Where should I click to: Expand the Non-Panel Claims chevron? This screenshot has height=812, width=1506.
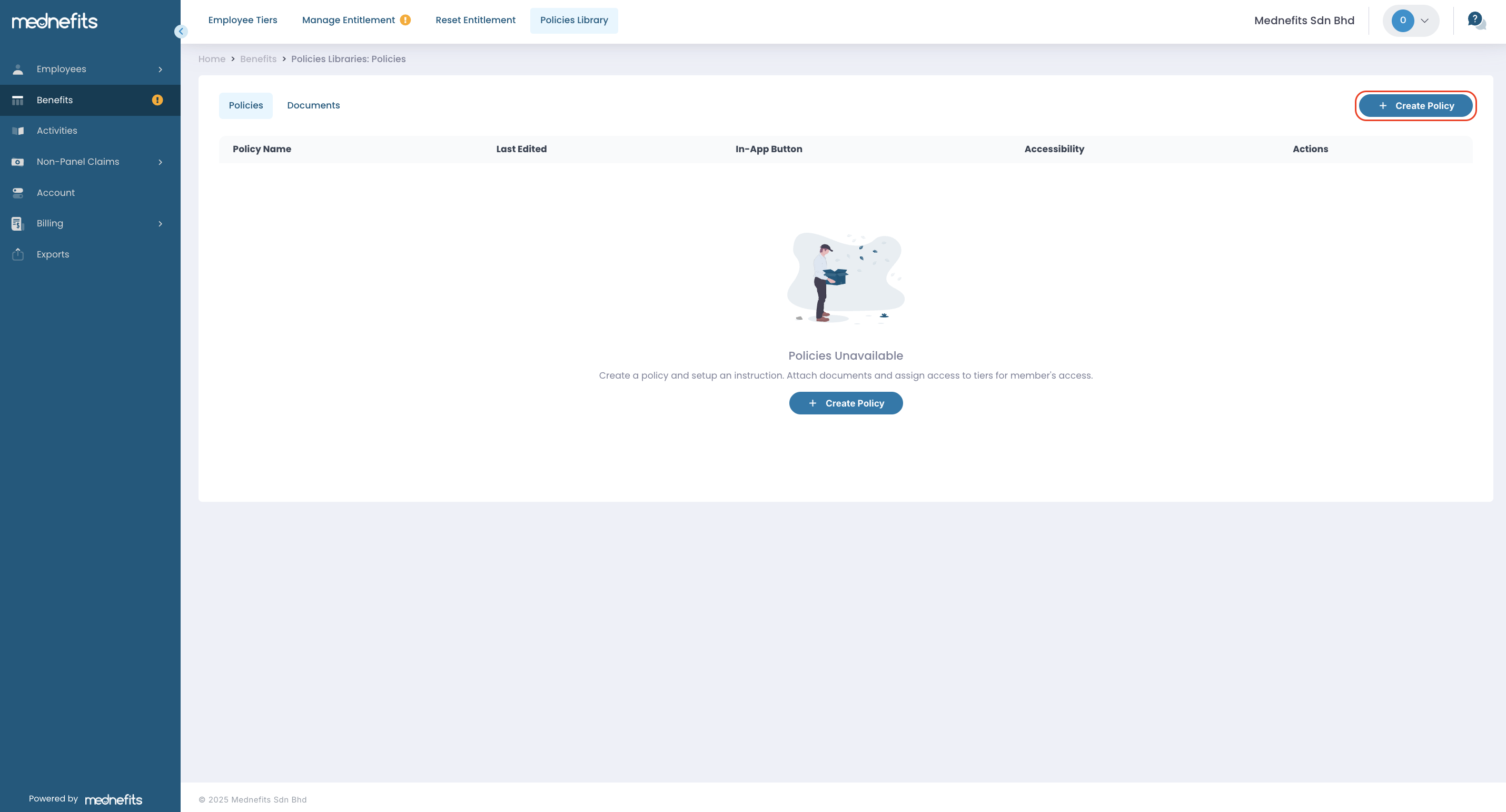(x=160, y=162)
